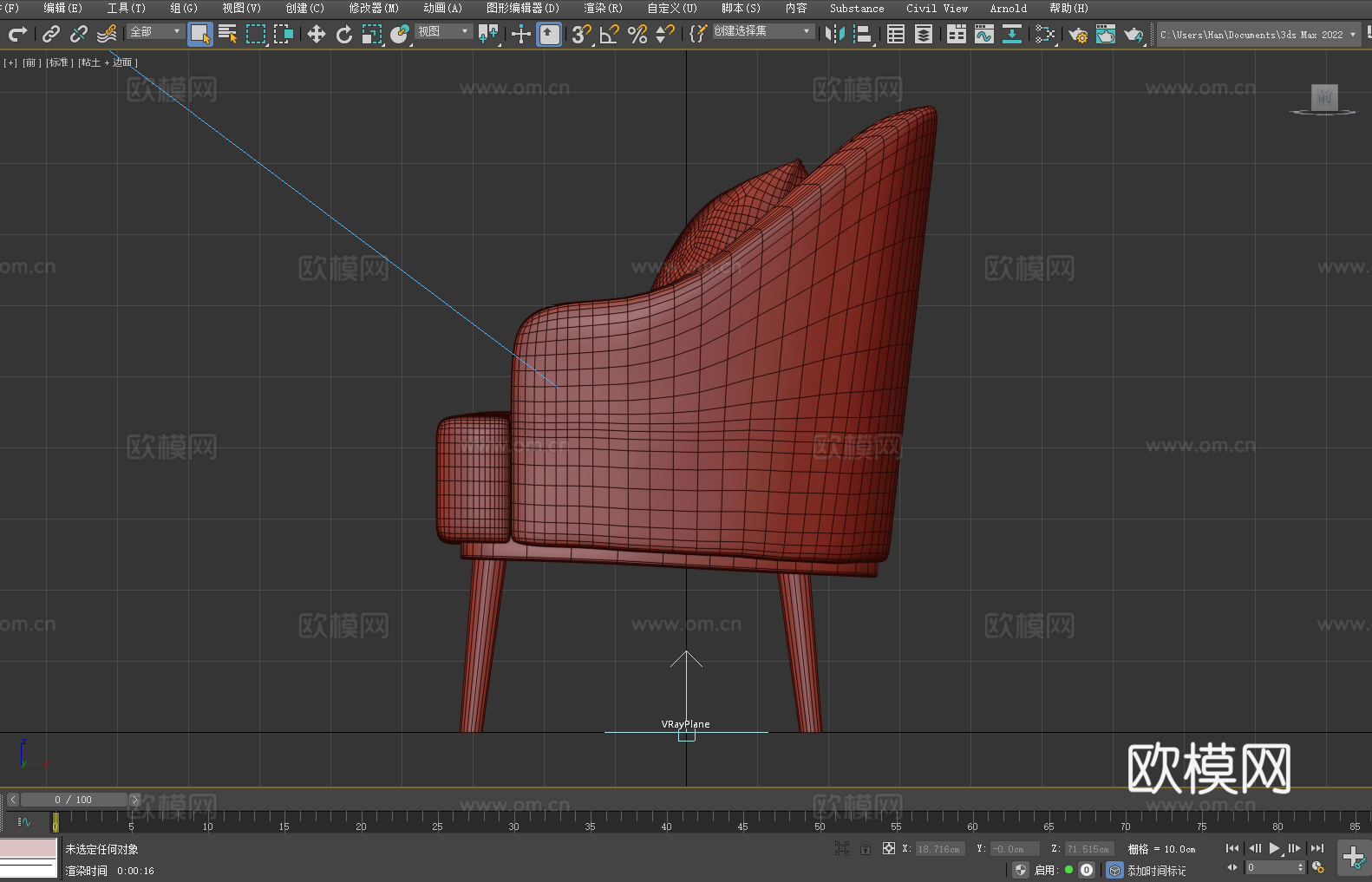Open the 创建选择集 dropdown
The height and width of the screenshot is (882, 1372).
click(763, 31)
